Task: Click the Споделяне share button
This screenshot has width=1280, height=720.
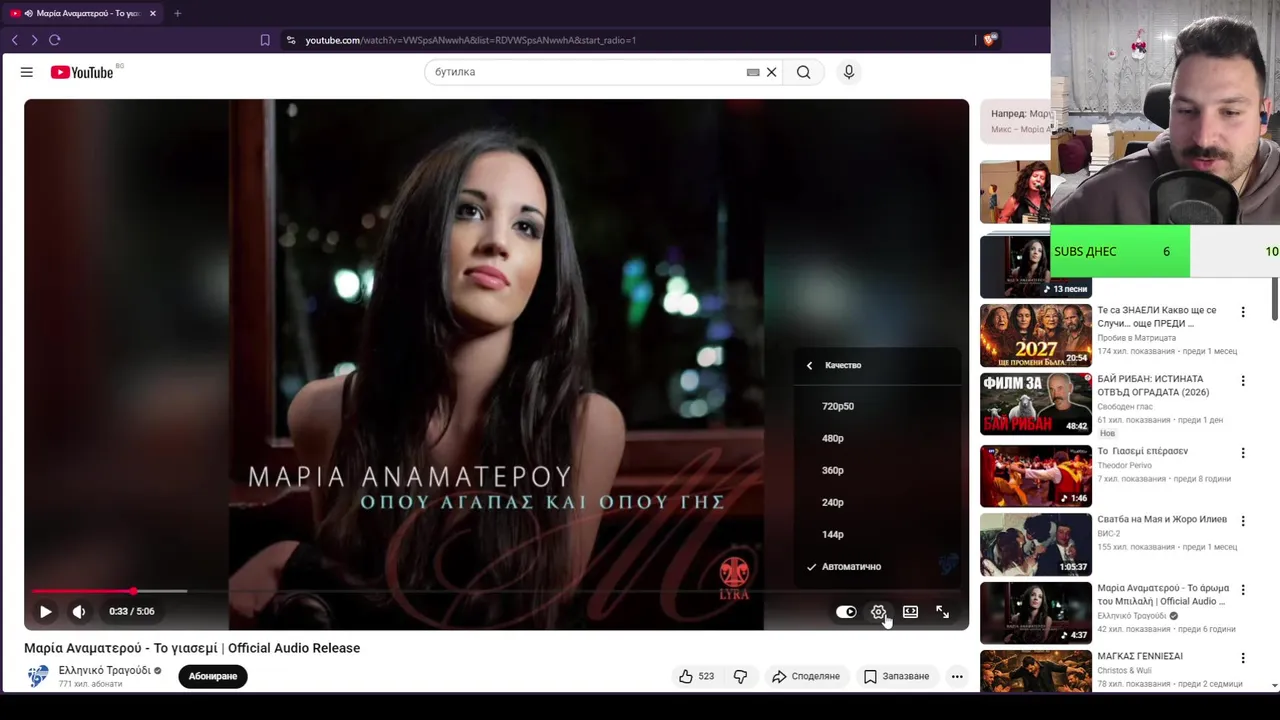Action: [805, 676]
